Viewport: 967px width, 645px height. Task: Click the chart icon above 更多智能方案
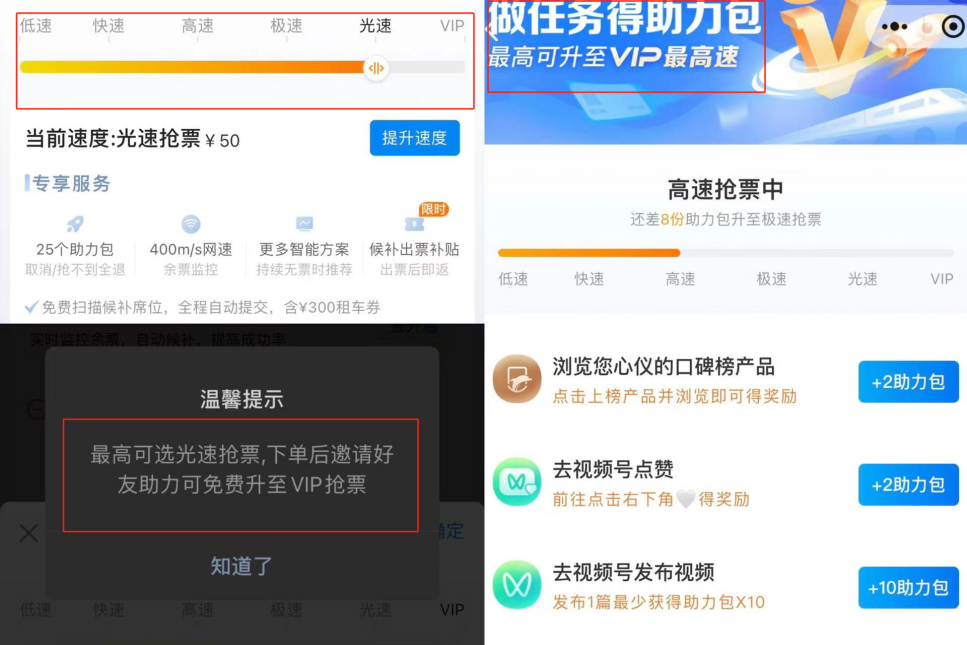(x=305, y=223)
